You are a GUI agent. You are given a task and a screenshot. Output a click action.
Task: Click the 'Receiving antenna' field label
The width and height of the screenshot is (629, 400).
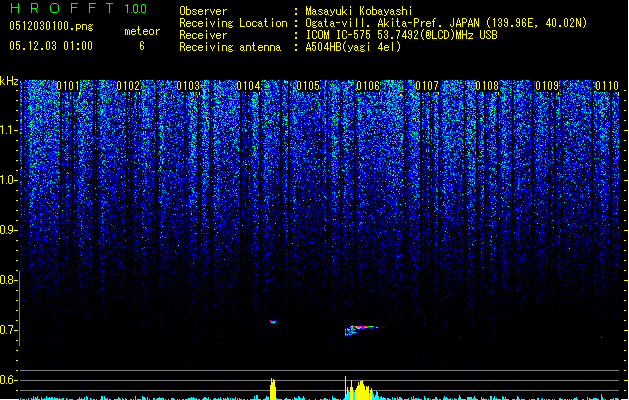[x=230, y=47]
